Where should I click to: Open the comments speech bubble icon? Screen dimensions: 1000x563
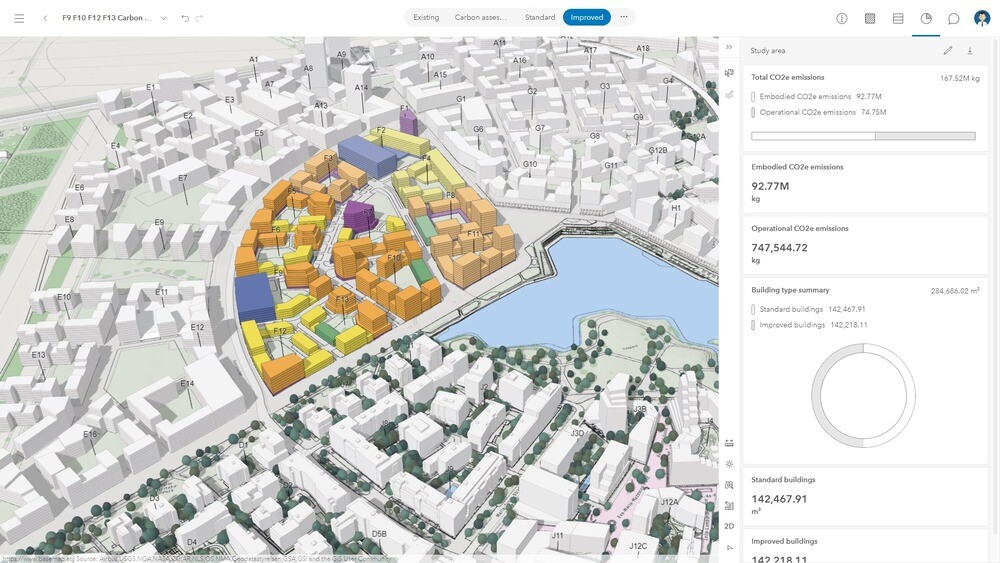(954, 18)
